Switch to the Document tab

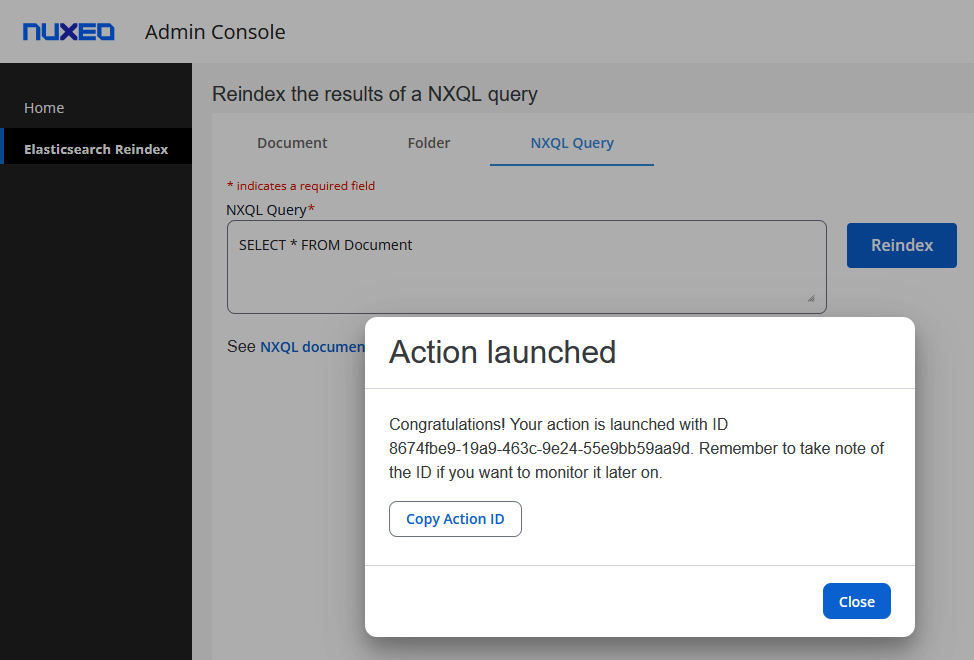[292, 143]
